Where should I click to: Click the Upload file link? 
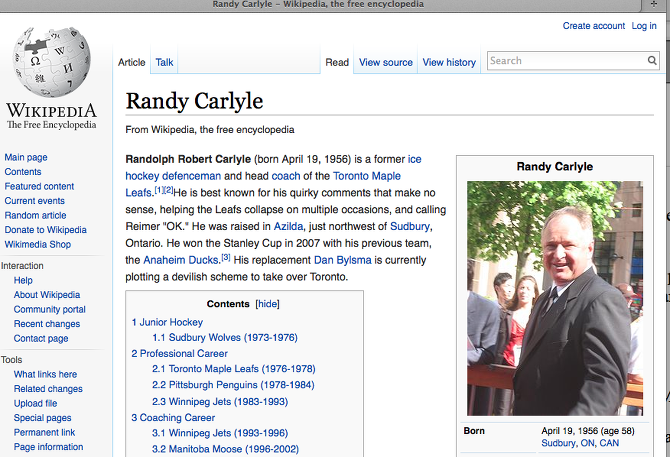coord(35,403)
